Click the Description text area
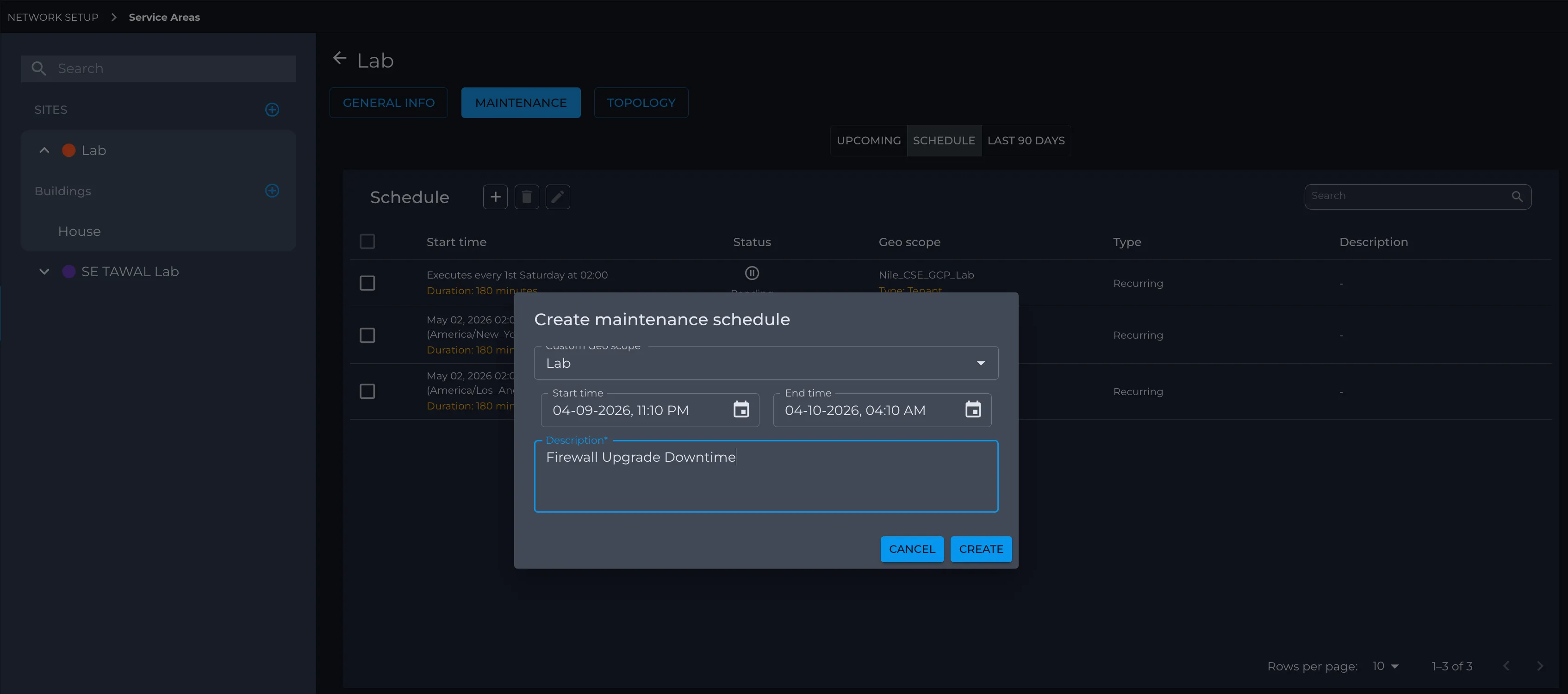The height and width of the screenshot is (694, 1568). coord(766,476)
